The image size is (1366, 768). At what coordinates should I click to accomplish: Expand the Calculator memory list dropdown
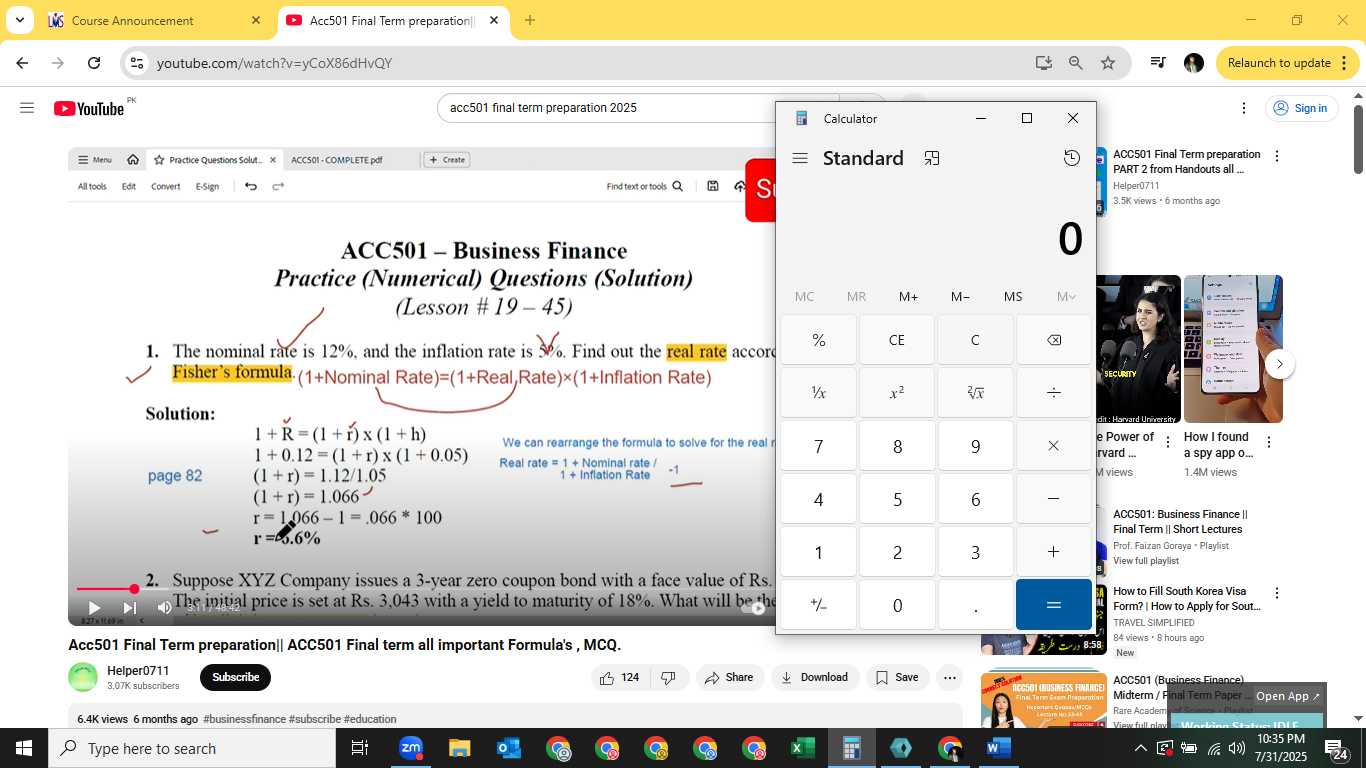tap(1066, 296)
